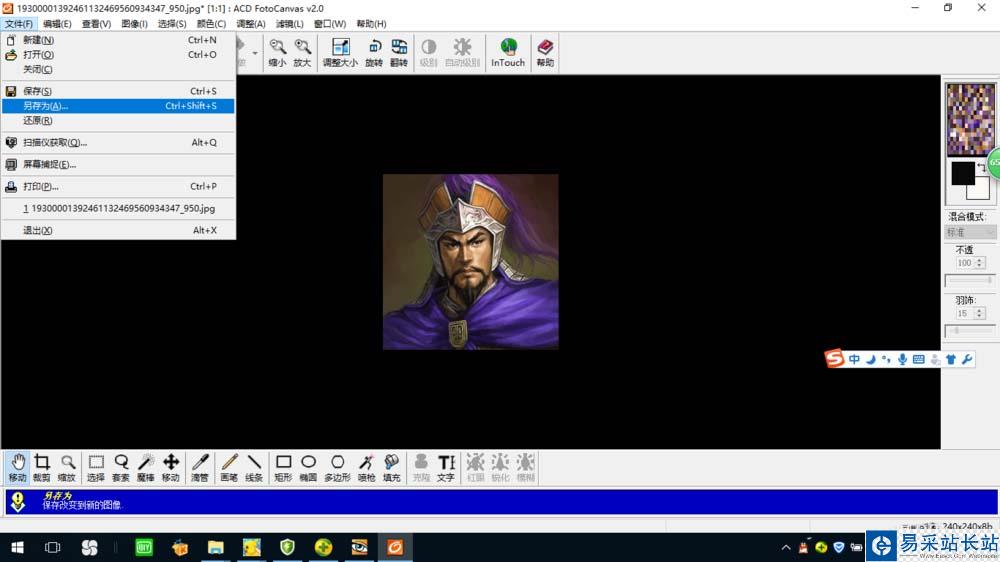Show hidden system tray icons chevron
1000x562 pixels.
click(786, 547)
